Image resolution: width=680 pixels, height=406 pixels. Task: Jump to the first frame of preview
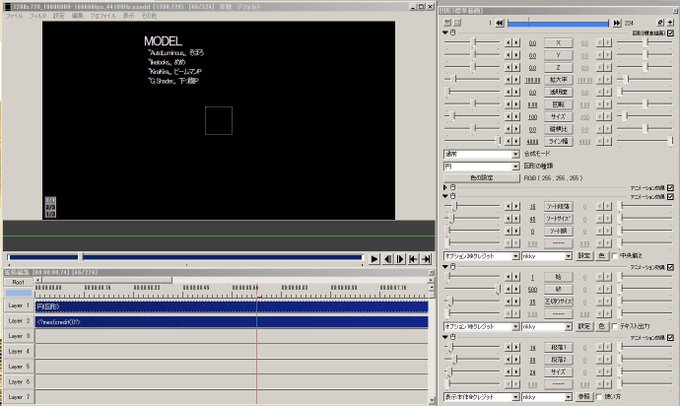point(413,259)
